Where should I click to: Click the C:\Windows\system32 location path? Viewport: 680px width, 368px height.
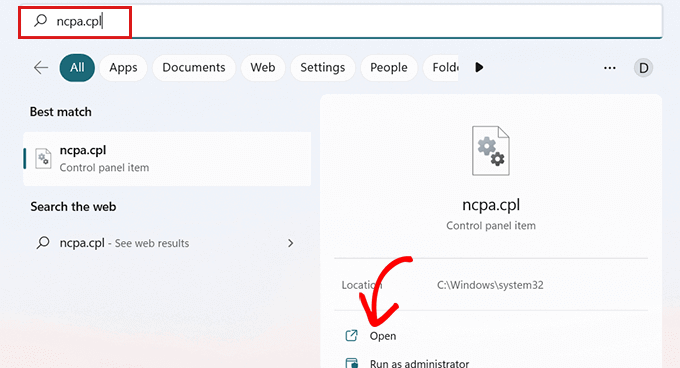tap(490, 285)
